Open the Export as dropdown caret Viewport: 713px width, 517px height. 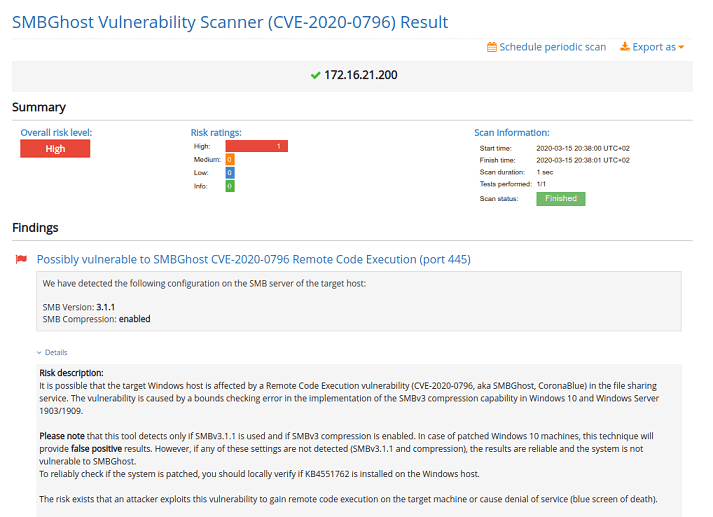pos(681,48)
